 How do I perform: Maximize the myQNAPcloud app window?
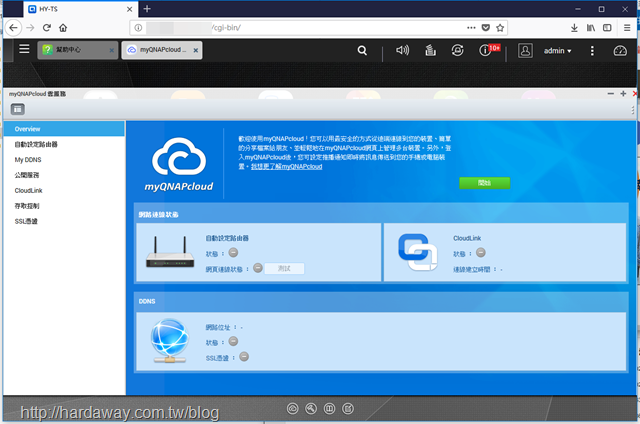(623, 94)
